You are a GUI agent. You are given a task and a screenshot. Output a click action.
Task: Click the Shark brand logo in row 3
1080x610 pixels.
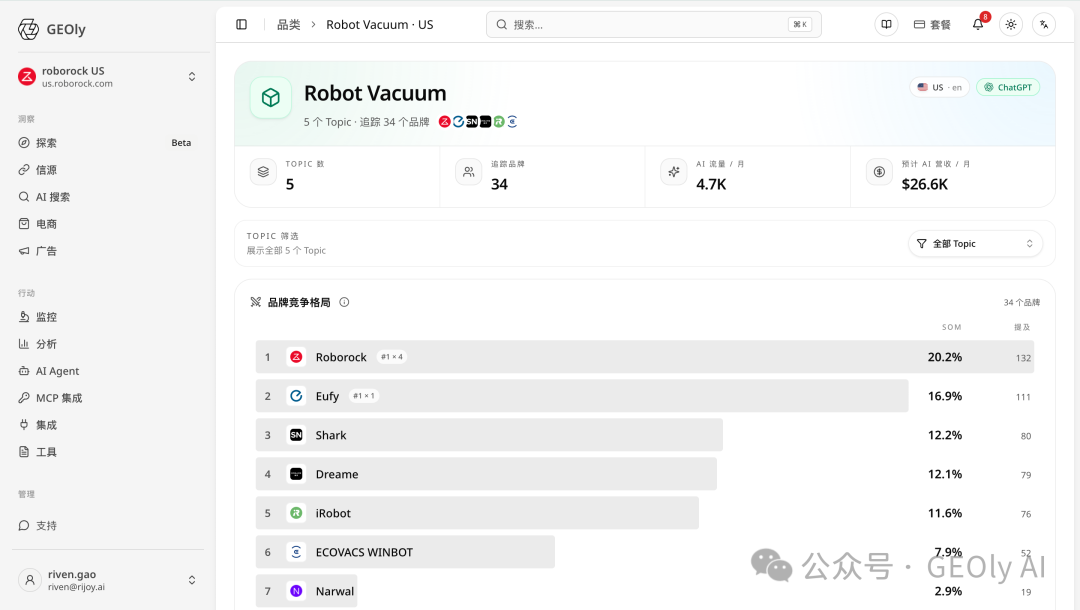pos(296,435)
